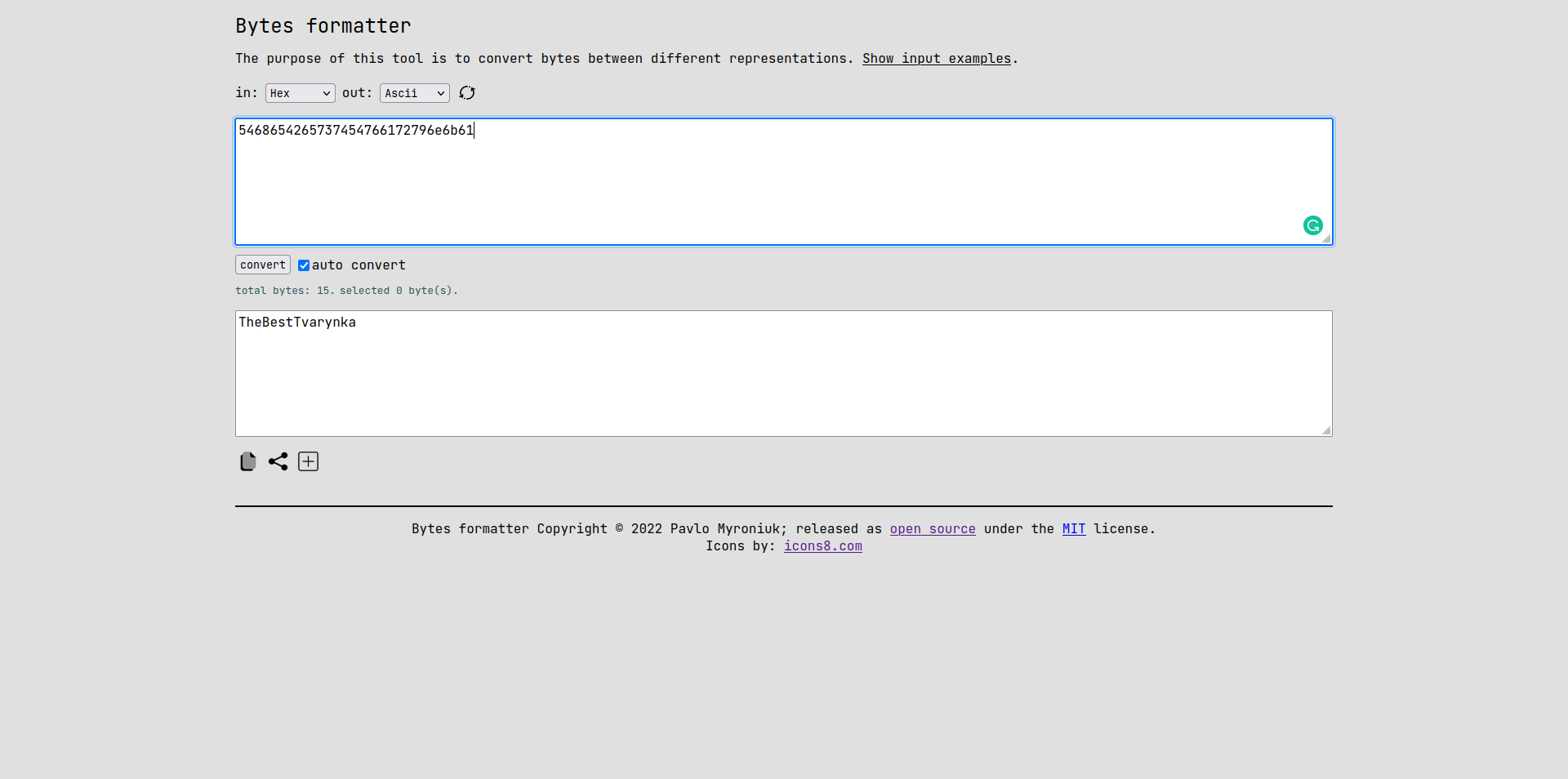
Task: Open the 'in' format dropdown showing Hex
Action: (x=301, y=93)
